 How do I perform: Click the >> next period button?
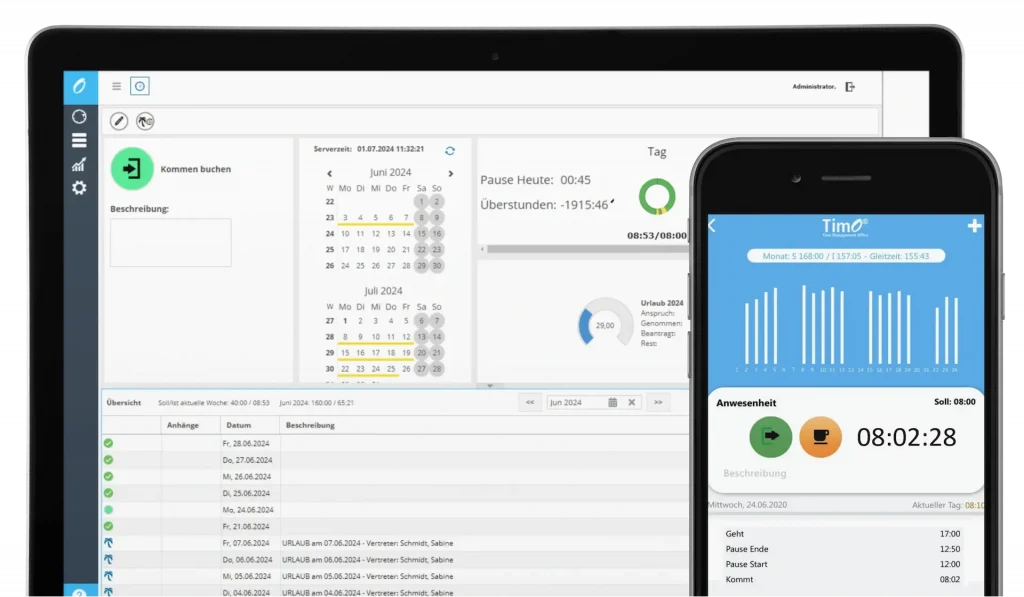coord(657,402)
